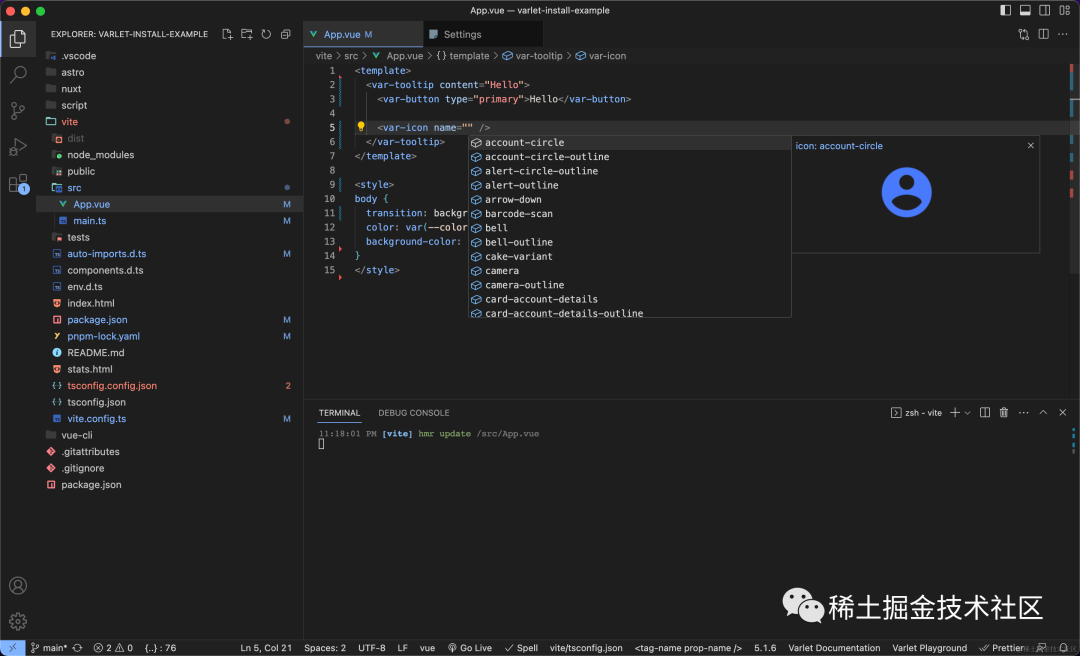The width and height of the screenshot is (1080, 656).
Task: Open the Run and Debug view
Action: coord(18,147)
